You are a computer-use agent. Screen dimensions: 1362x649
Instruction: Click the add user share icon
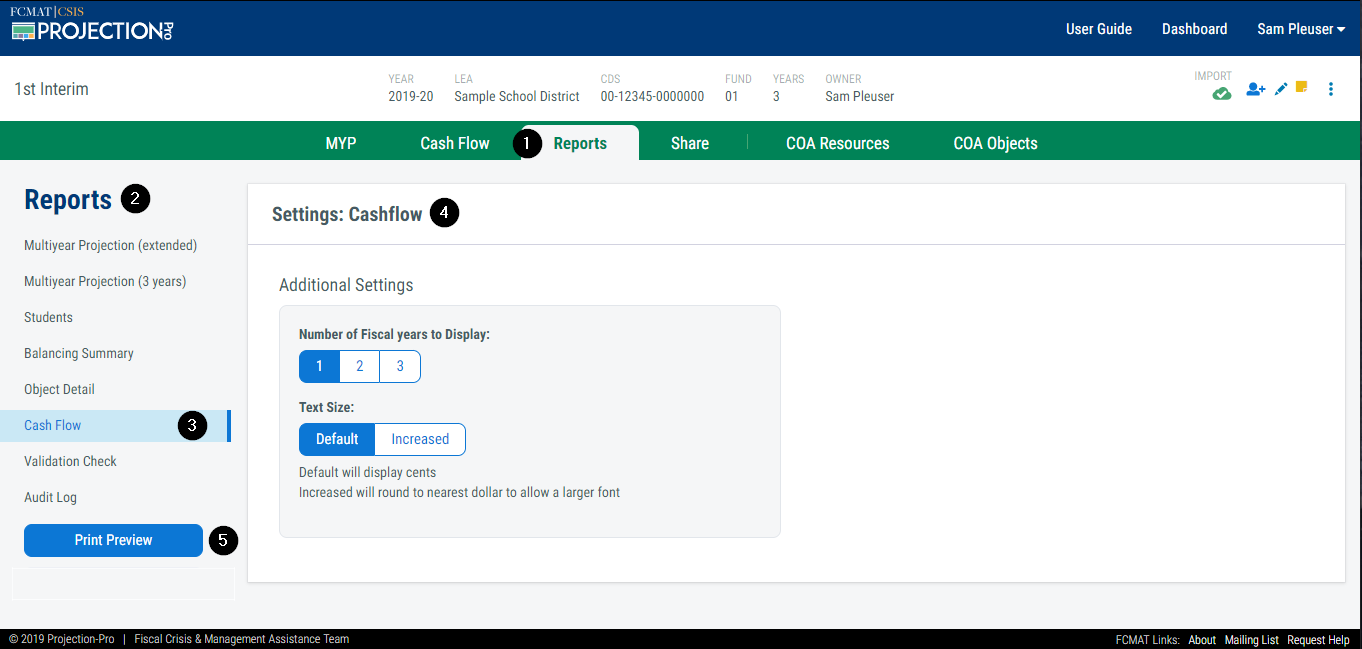(1256, 89)
